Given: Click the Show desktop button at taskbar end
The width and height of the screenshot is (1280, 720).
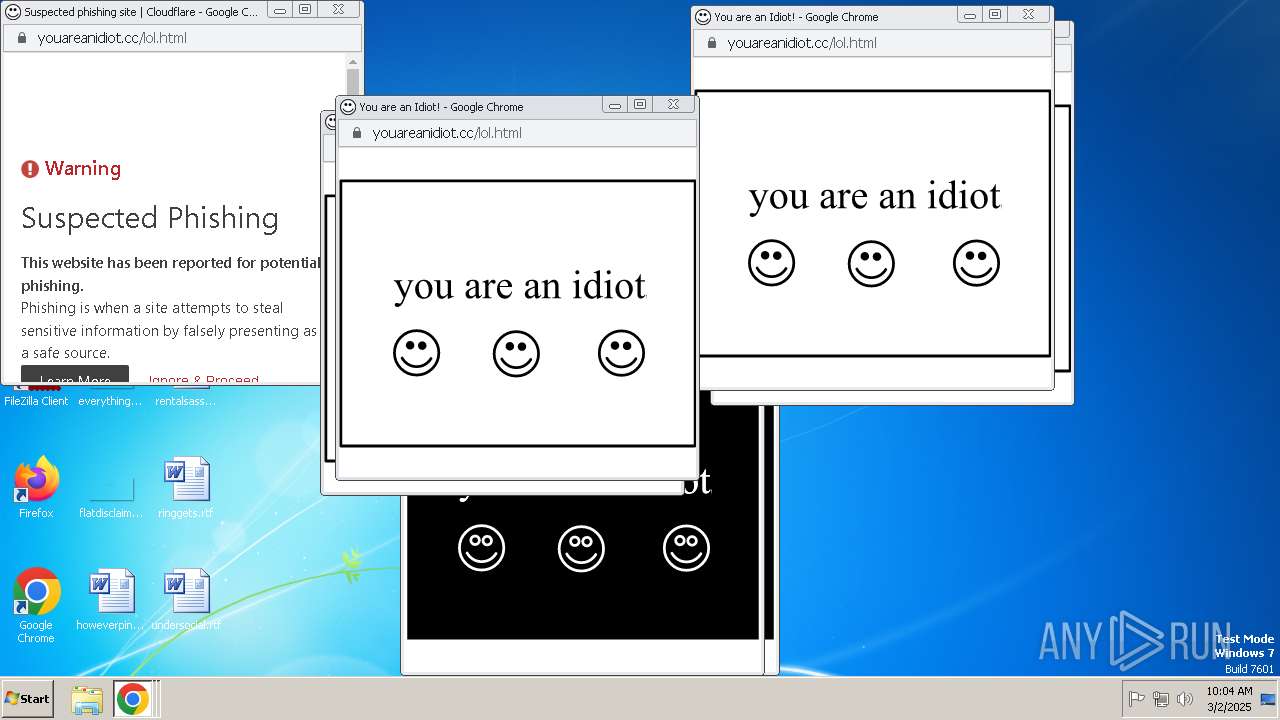Looking at the screenshot, I should (x=1268, y=699).
